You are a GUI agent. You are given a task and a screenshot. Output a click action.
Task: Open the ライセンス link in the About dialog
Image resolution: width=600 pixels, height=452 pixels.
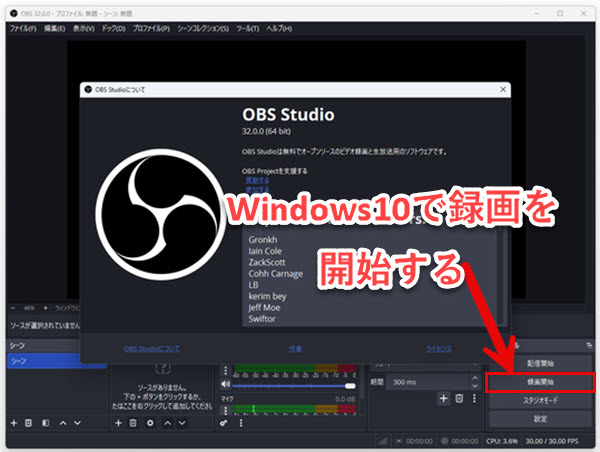pyautogui.click(x=439, y=349)
